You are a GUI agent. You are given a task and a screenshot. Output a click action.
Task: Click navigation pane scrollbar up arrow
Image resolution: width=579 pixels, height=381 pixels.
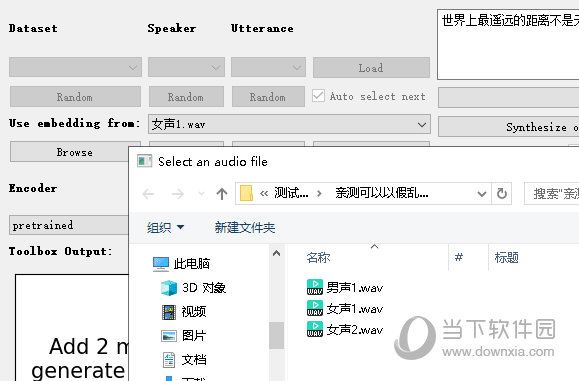tap(276, 253)
